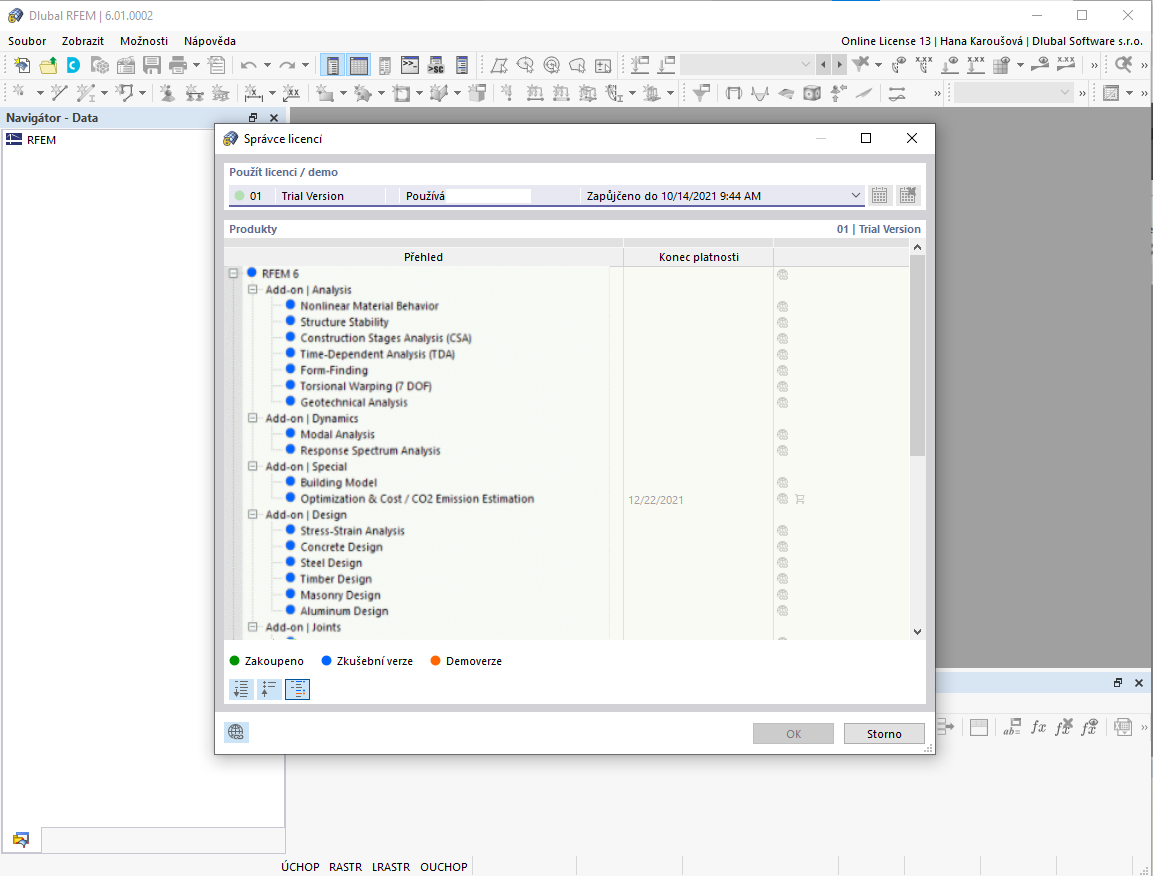Open the Soubor menu

(26, 41)
